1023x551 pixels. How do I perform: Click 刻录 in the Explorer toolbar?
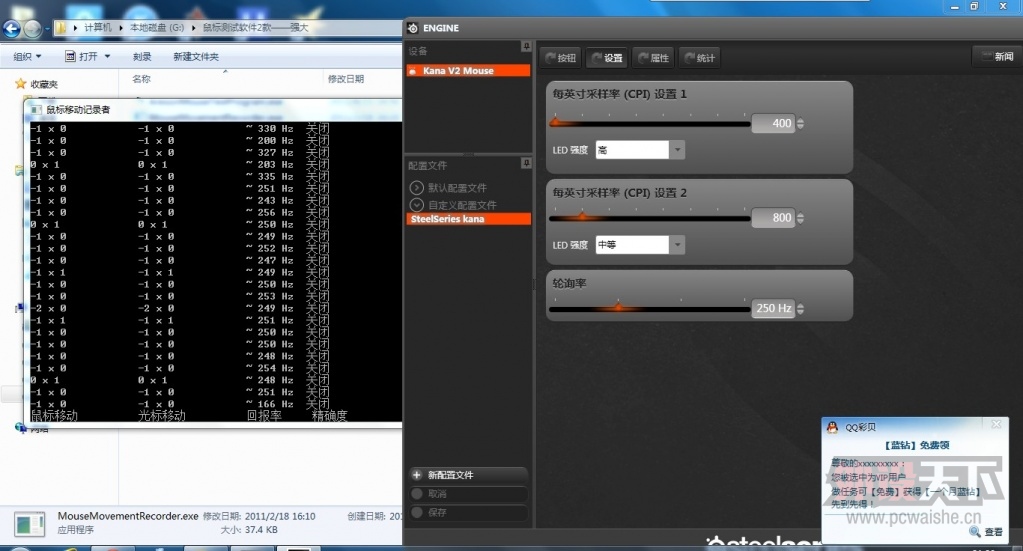tap(142, 57)
